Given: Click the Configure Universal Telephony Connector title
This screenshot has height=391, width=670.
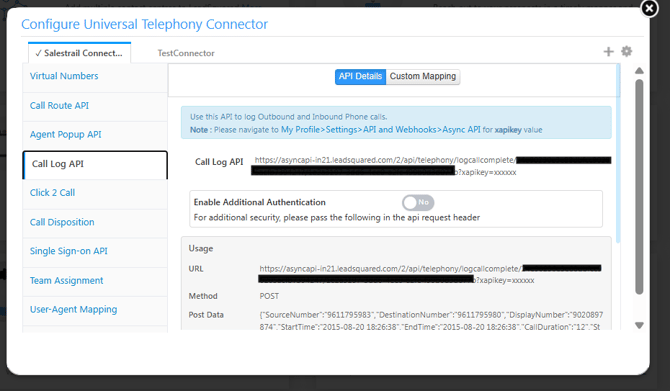Looking at the screenshot, I should pos(144,24).
